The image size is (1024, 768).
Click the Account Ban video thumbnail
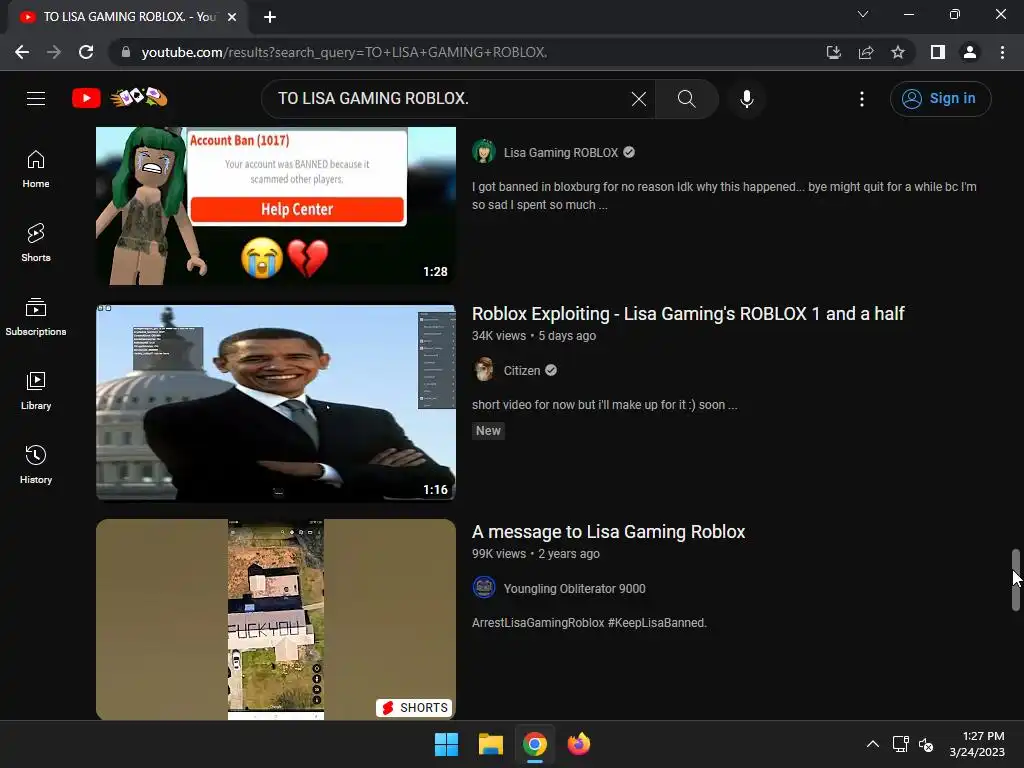coord(276,206)
